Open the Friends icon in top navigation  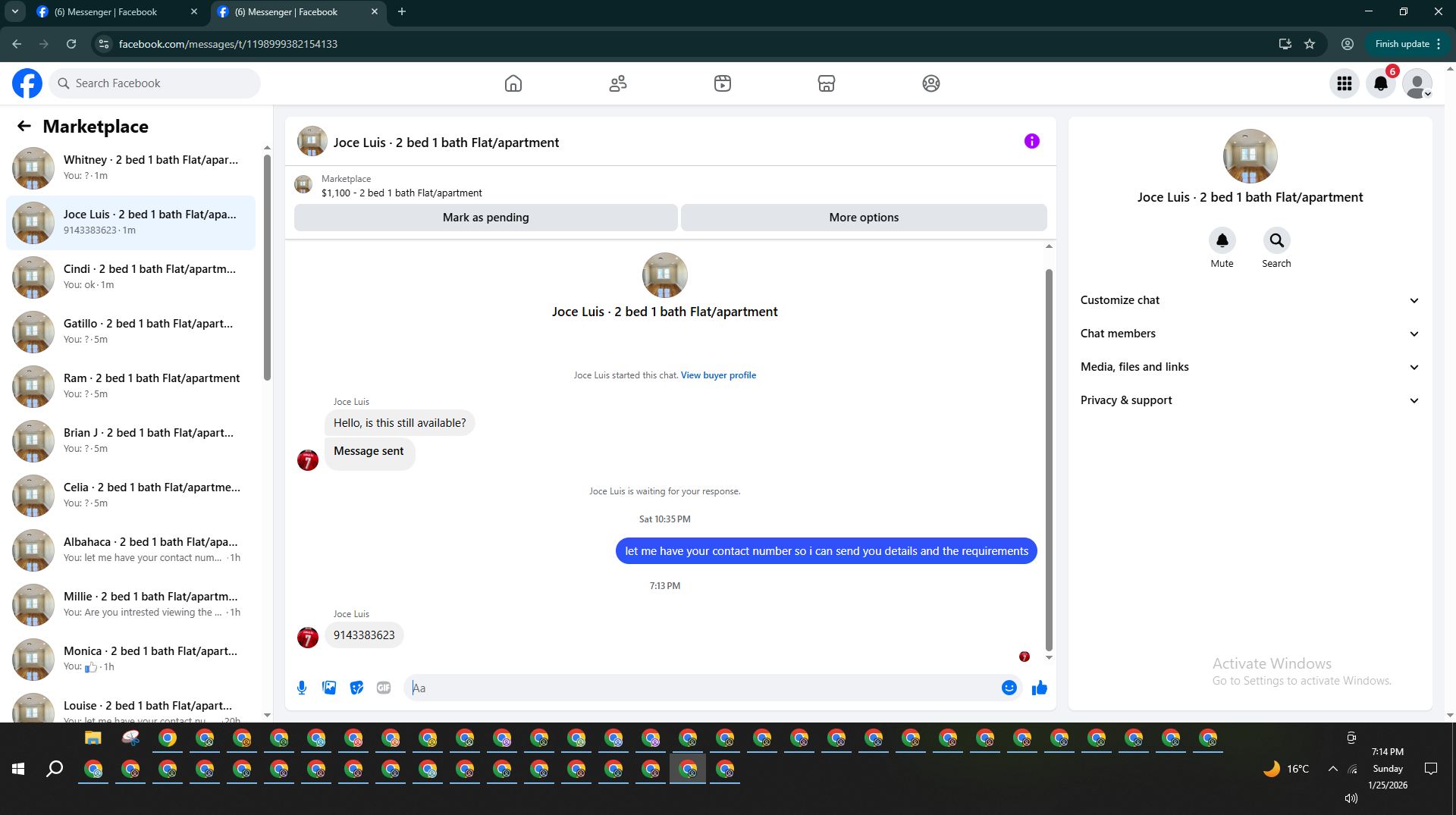[618, 83]
